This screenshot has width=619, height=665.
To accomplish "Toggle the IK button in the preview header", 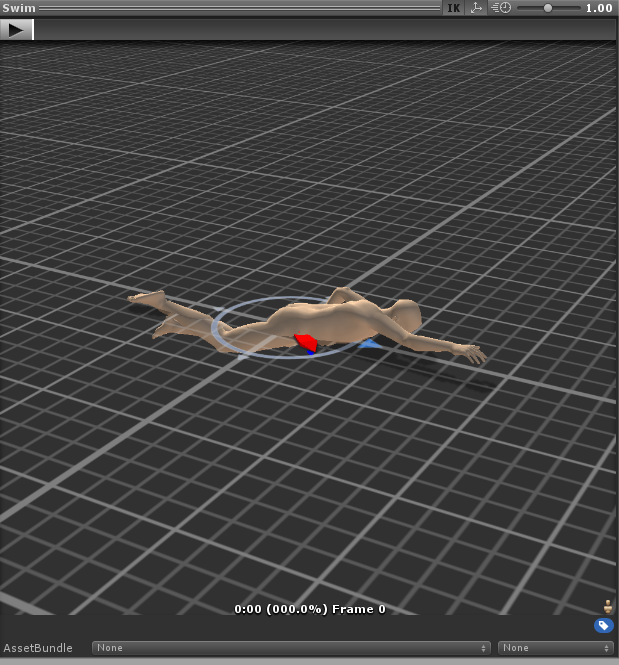I will click(x=454, y=8).
